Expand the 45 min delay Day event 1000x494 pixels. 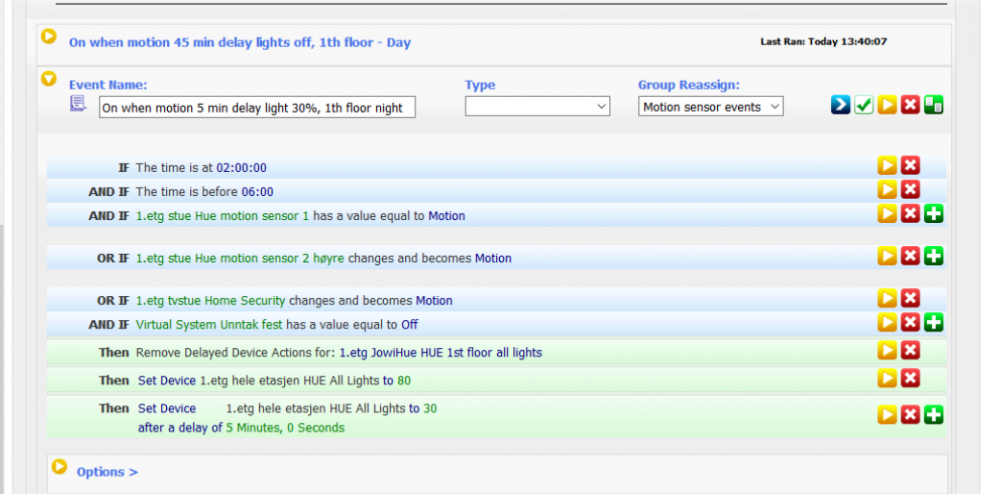point(48,37)
